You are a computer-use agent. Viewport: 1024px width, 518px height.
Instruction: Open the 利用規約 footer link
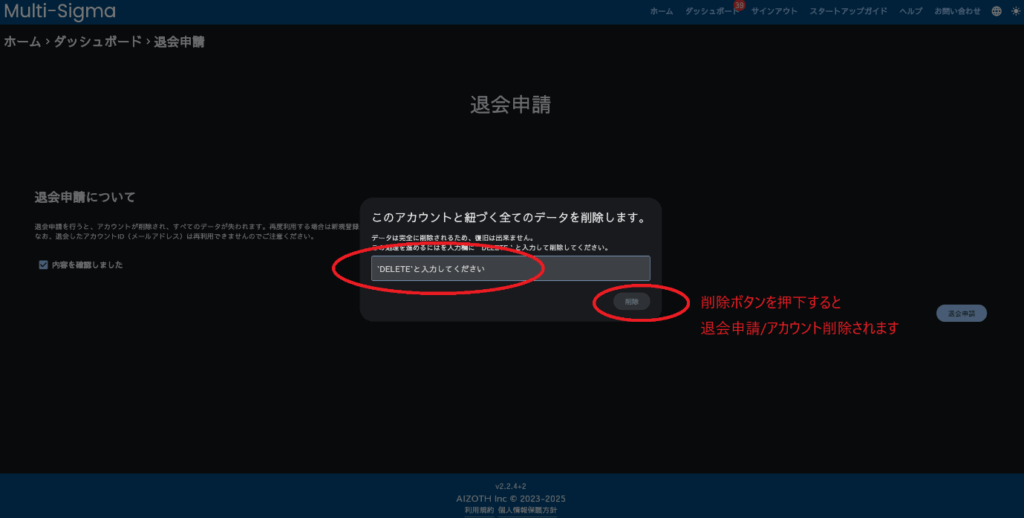tap(479, 510)
